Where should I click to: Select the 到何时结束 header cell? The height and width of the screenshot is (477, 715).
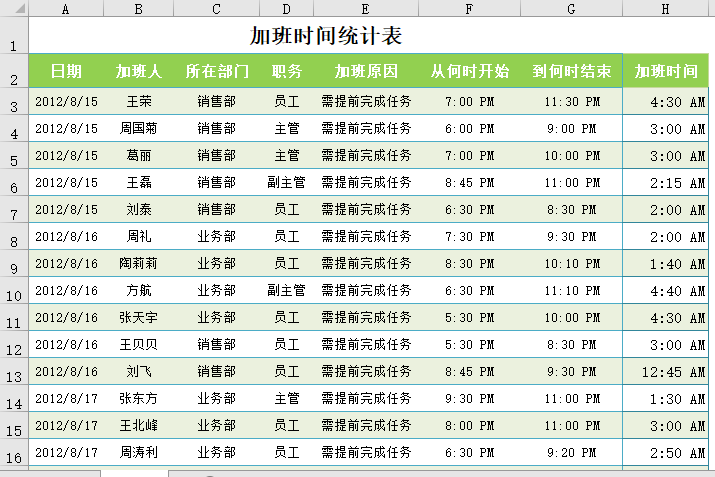[571, 72]
